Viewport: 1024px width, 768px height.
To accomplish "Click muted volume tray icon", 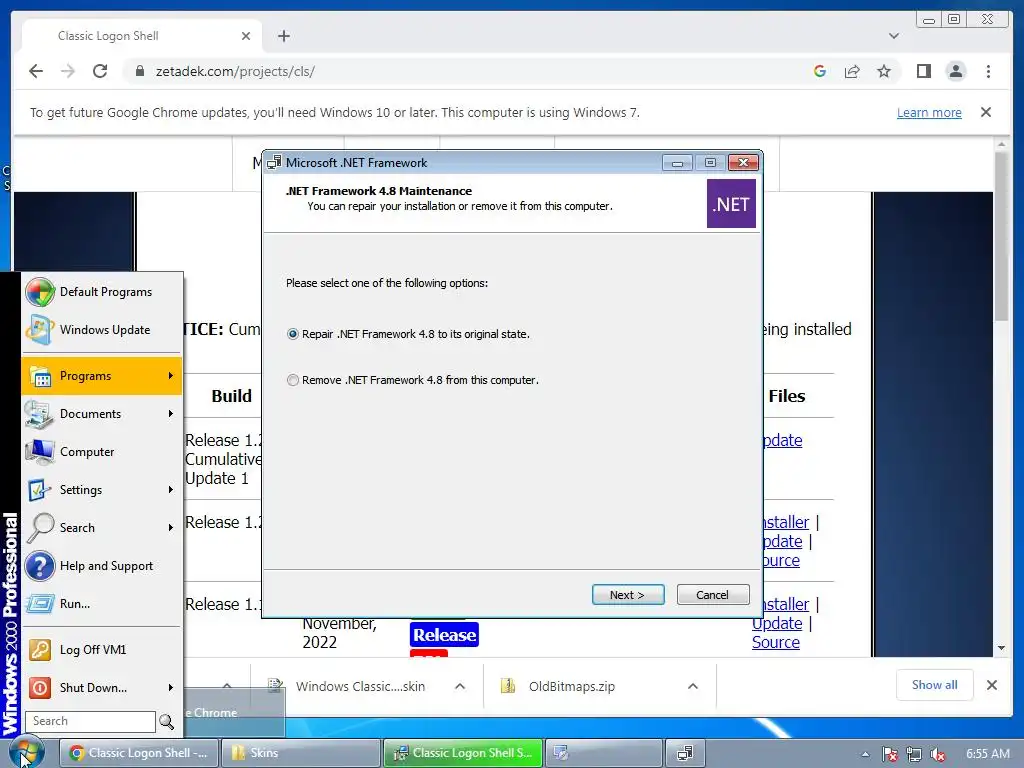I will click(938, 754).
